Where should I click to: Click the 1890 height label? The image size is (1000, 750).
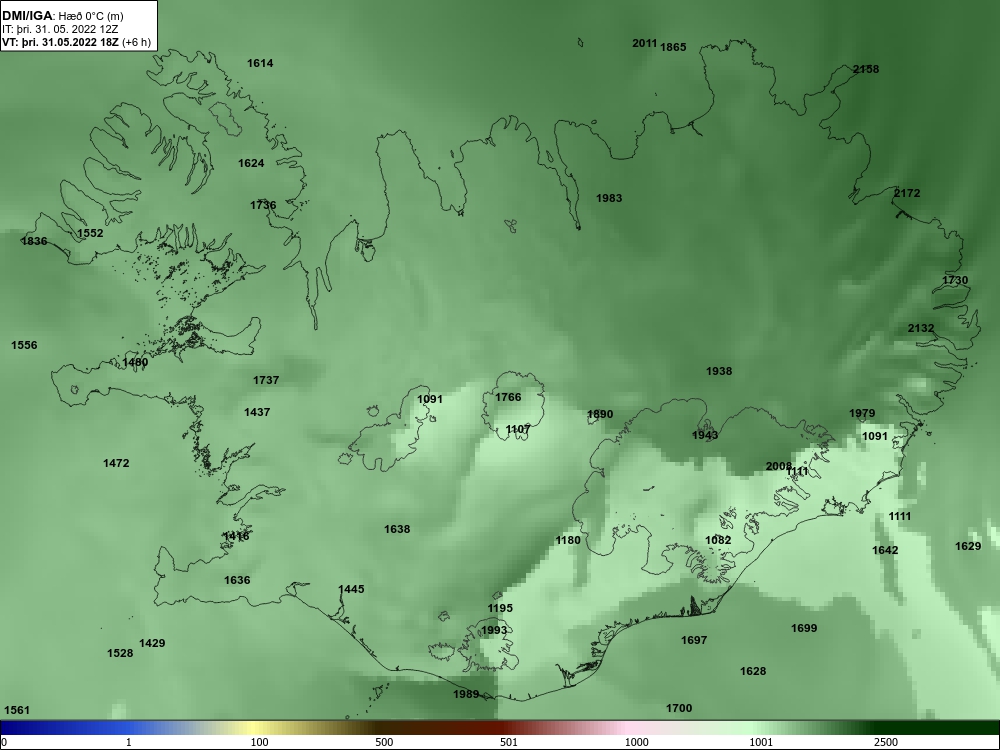[x=600, y=415]
